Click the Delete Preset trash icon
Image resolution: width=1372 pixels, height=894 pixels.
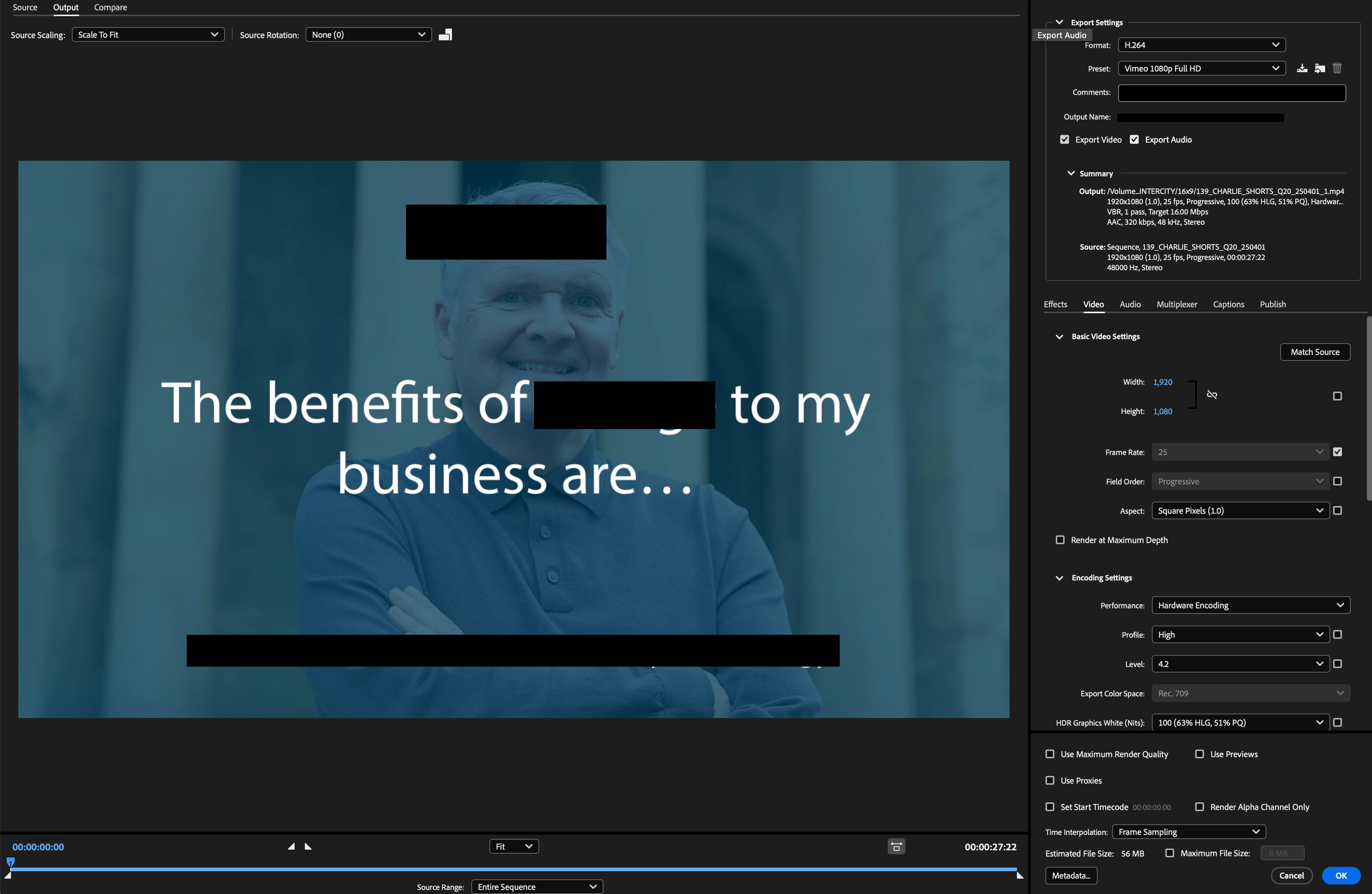[1337, 69]
